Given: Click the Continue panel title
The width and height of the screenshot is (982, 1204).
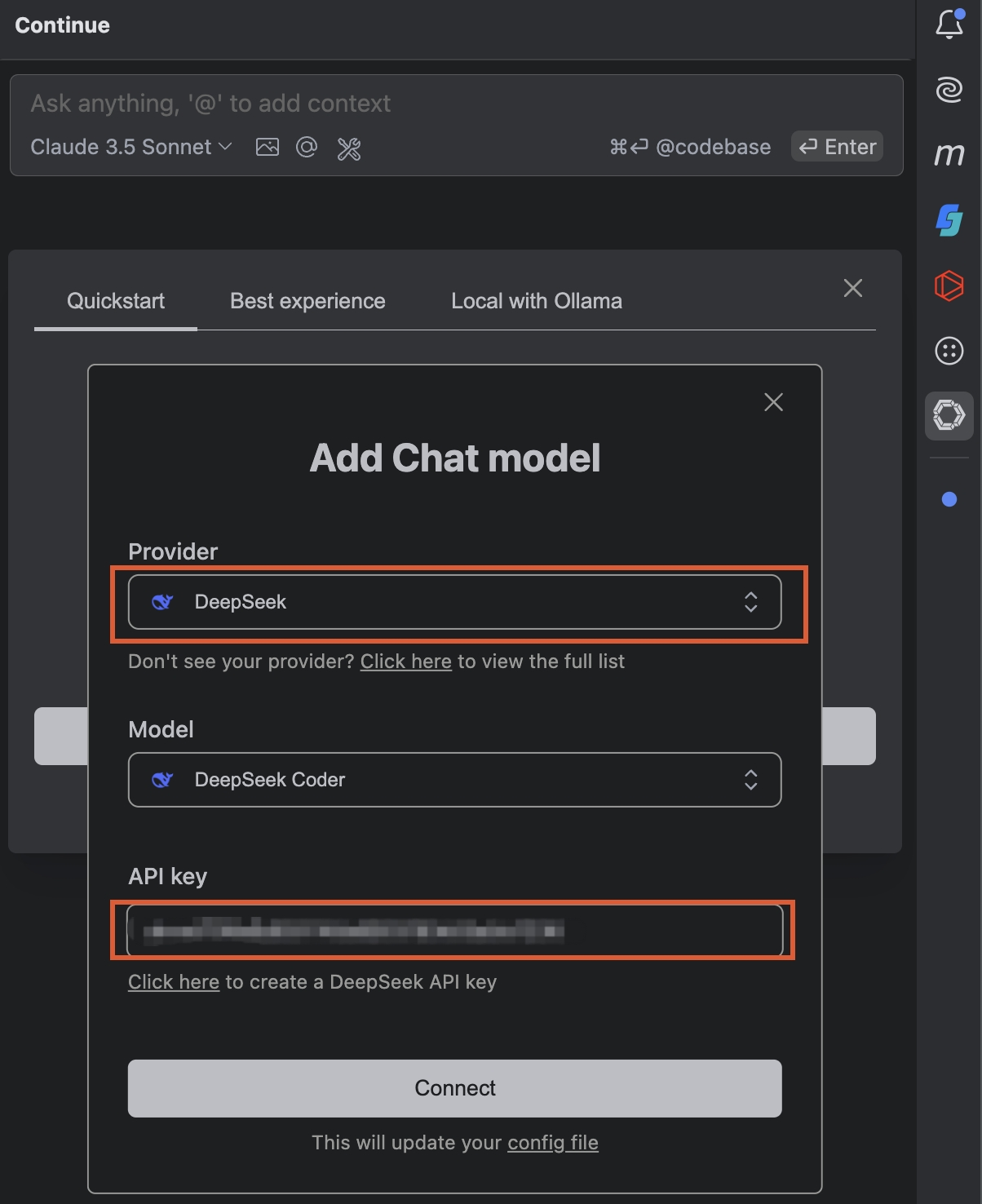Looking at the screenshot, I should [x=63, y=25].
